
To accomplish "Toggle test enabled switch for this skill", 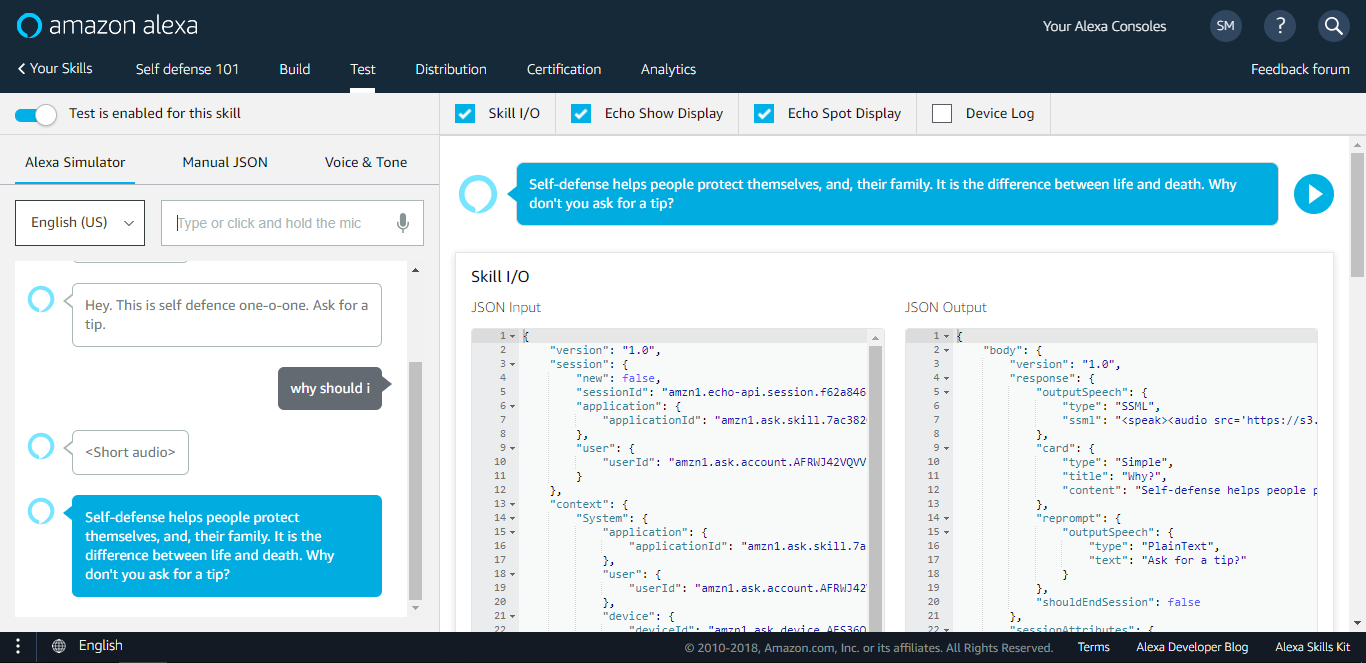I will 35,114.
